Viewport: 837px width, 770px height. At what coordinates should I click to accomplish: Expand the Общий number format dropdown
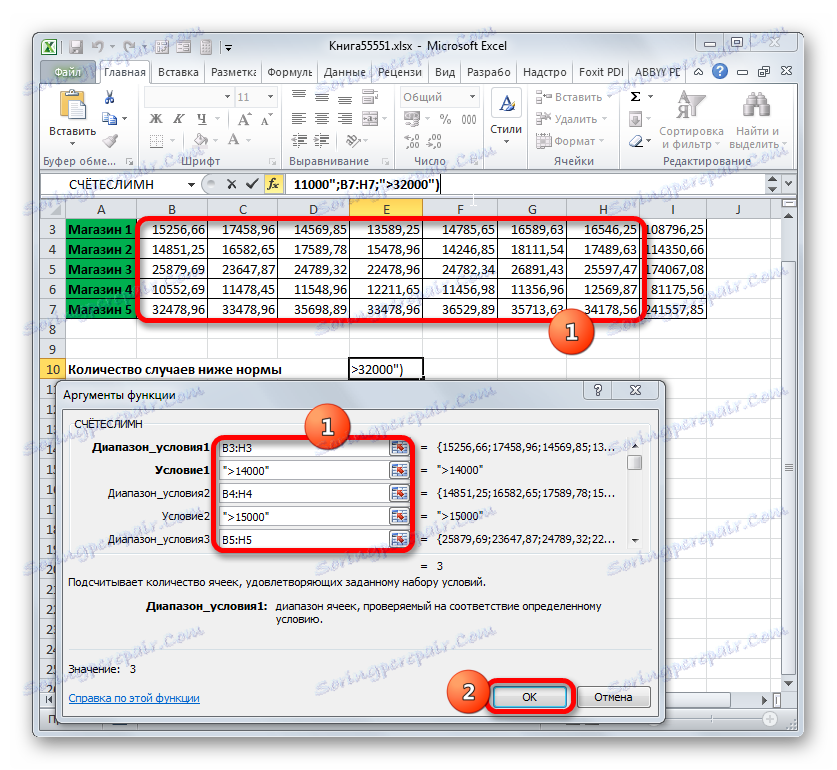pos(472,97)
